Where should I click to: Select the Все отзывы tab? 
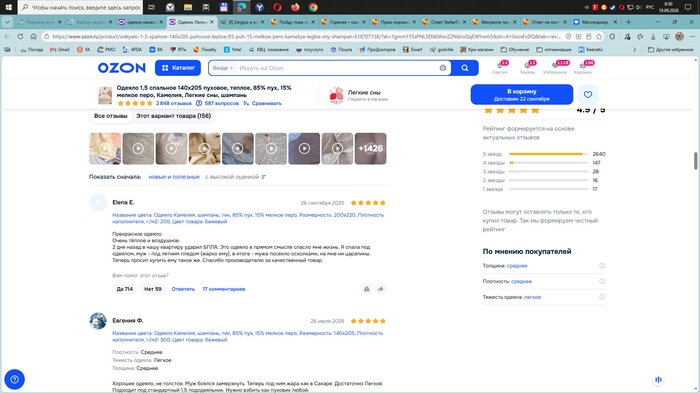click(x=110, y=116)
